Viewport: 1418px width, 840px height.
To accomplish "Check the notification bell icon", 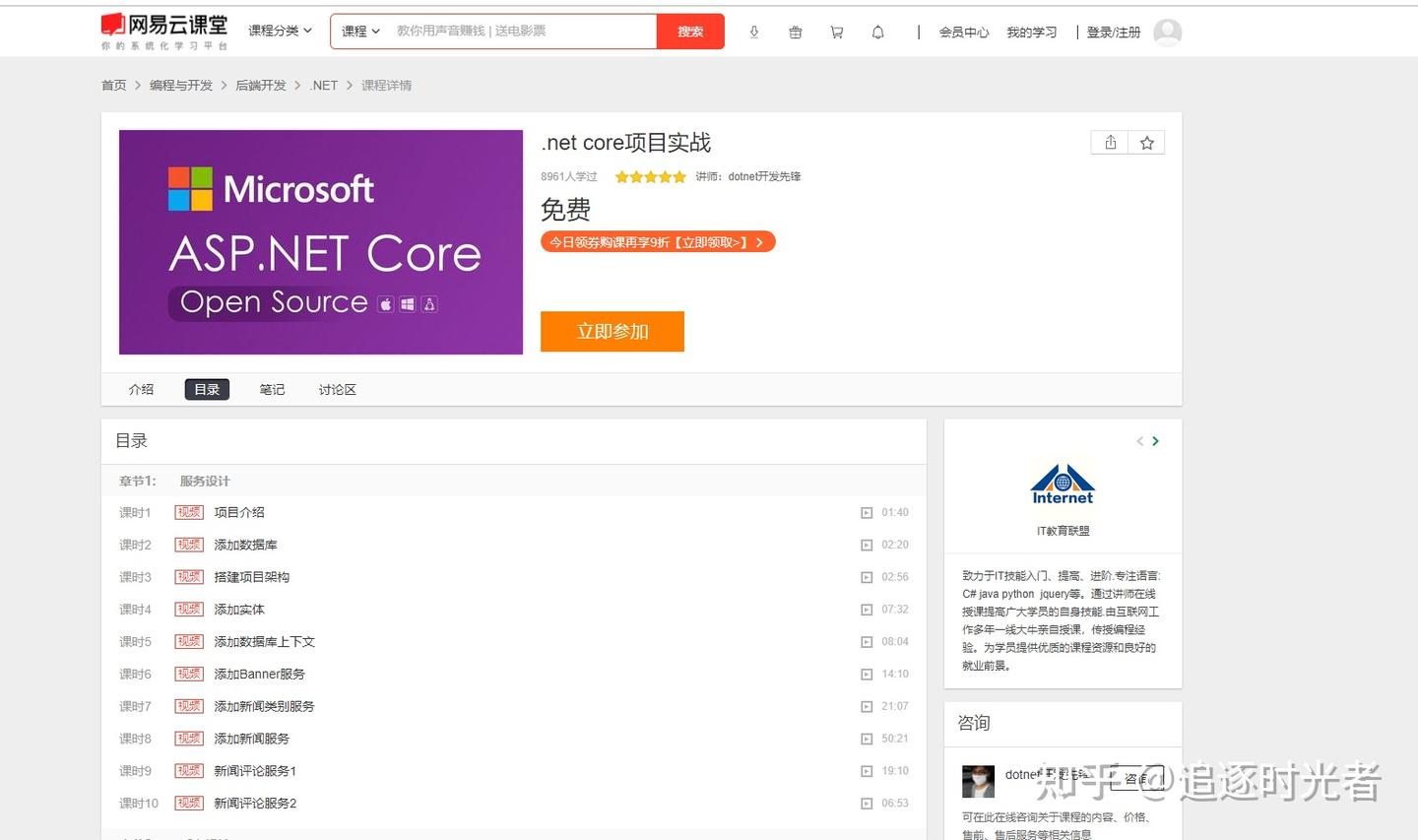I will tap(877, 32).
